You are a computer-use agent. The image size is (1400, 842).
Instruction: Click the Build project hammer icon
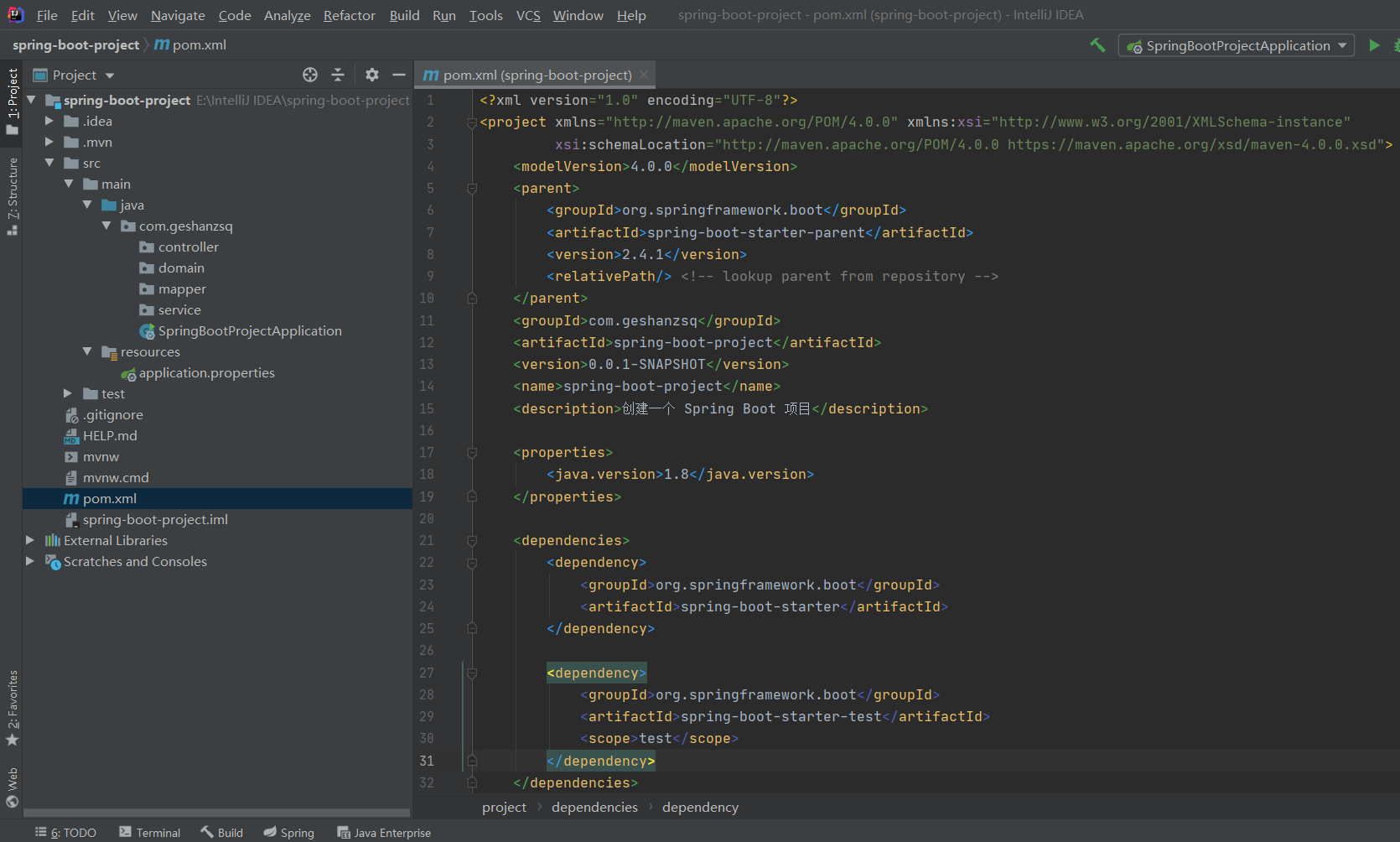click(1097, 45)
